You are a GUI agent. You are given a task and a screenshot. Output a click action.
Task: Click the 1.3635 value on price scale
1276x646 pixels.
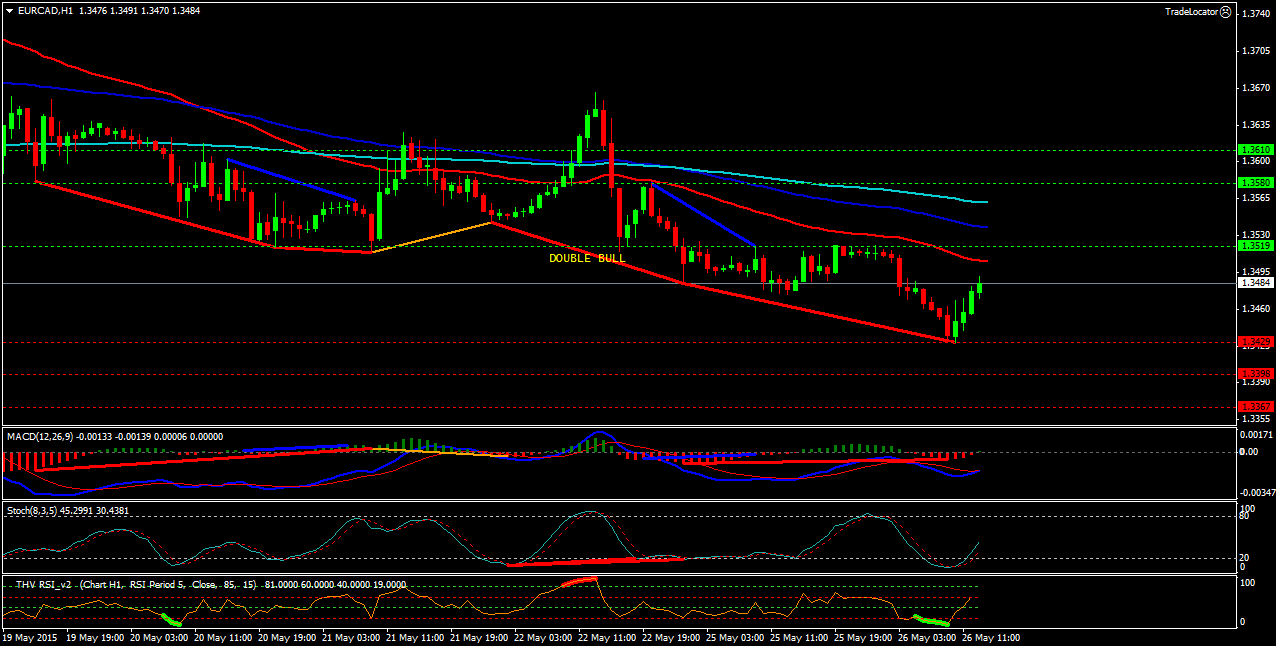pyautogui.click(x=1254, y=125)
